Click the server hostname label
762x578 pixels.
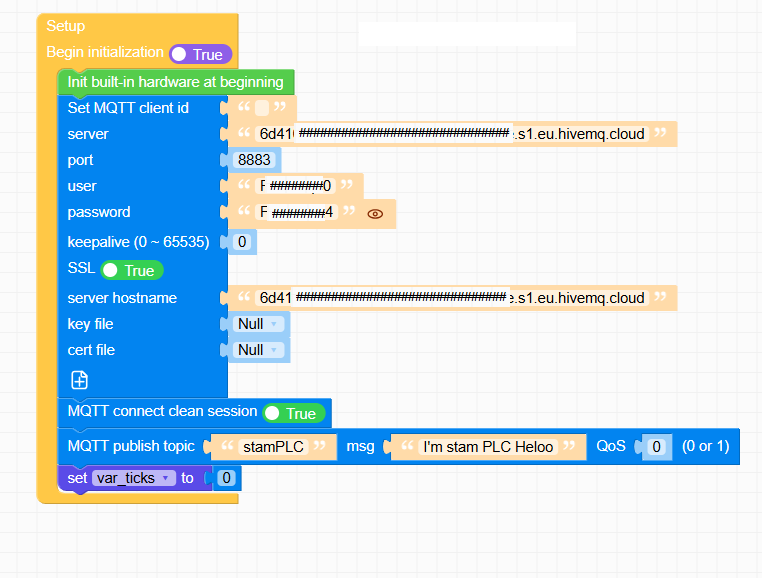[122, 298]
